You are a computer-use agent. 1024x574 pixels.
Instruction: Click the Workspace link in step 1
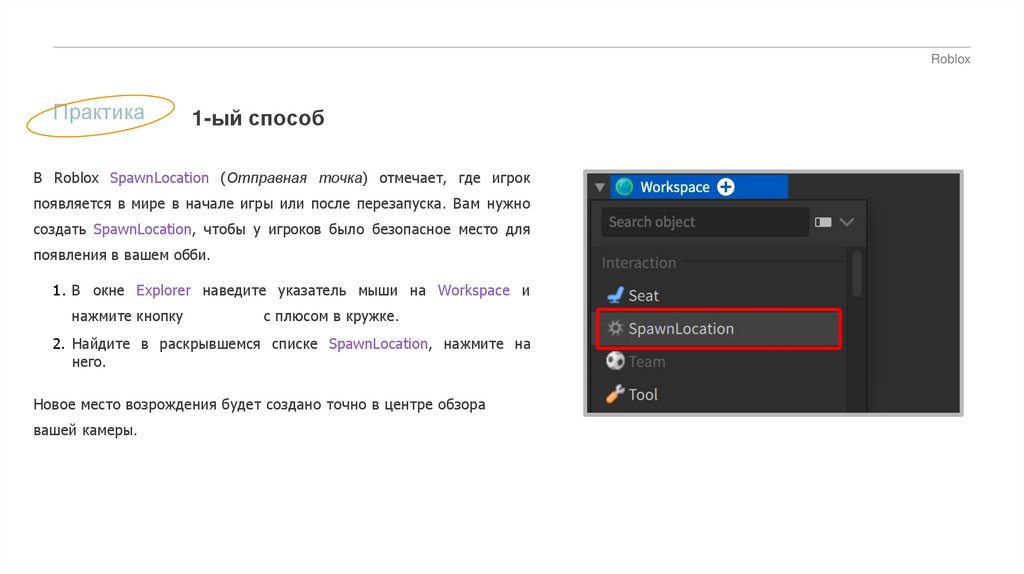pyautogui.click(x=473, y=290)
